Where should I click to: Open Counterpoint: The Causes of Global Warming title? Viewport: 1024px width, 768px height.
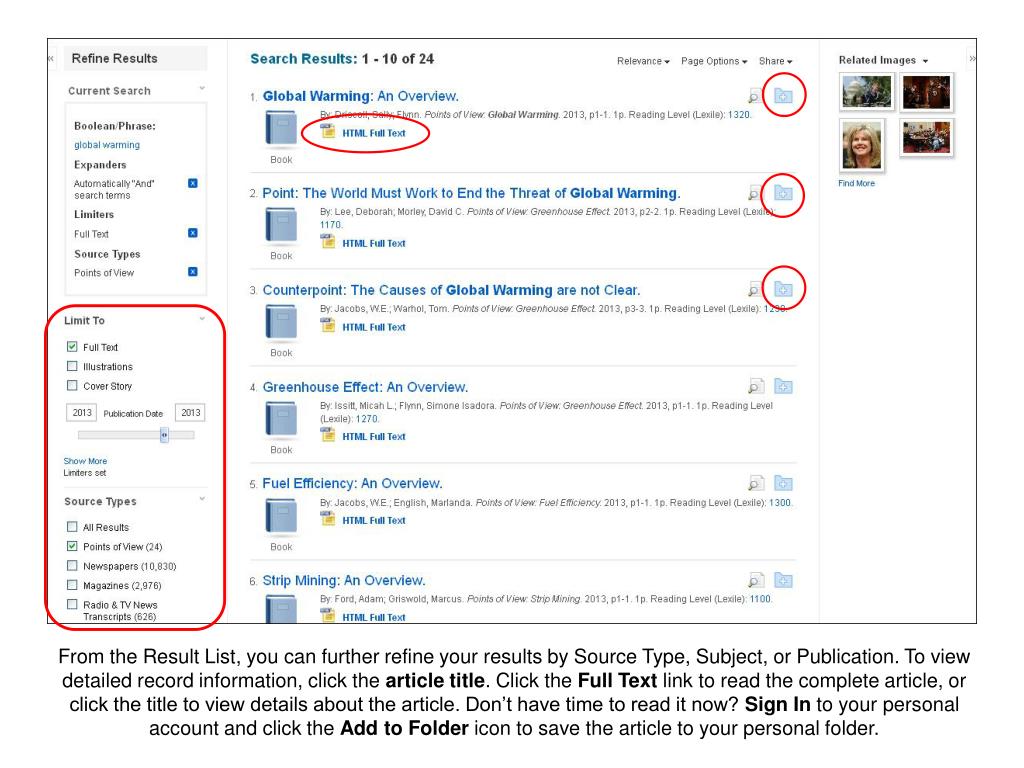[x=451, y=290]
